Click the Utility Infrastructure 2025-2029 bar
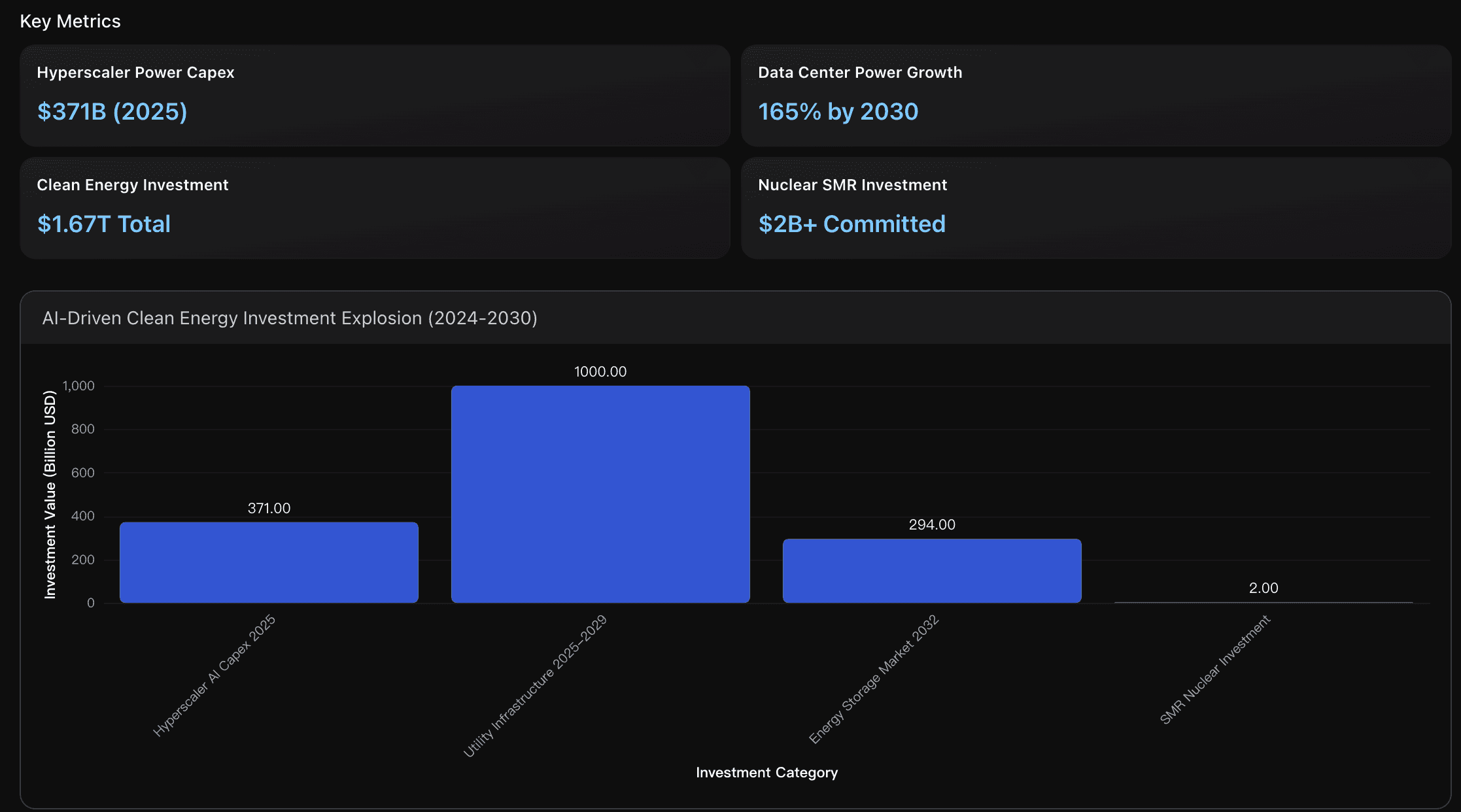Viewport: 1461px width, 812px height. point(600,494)
